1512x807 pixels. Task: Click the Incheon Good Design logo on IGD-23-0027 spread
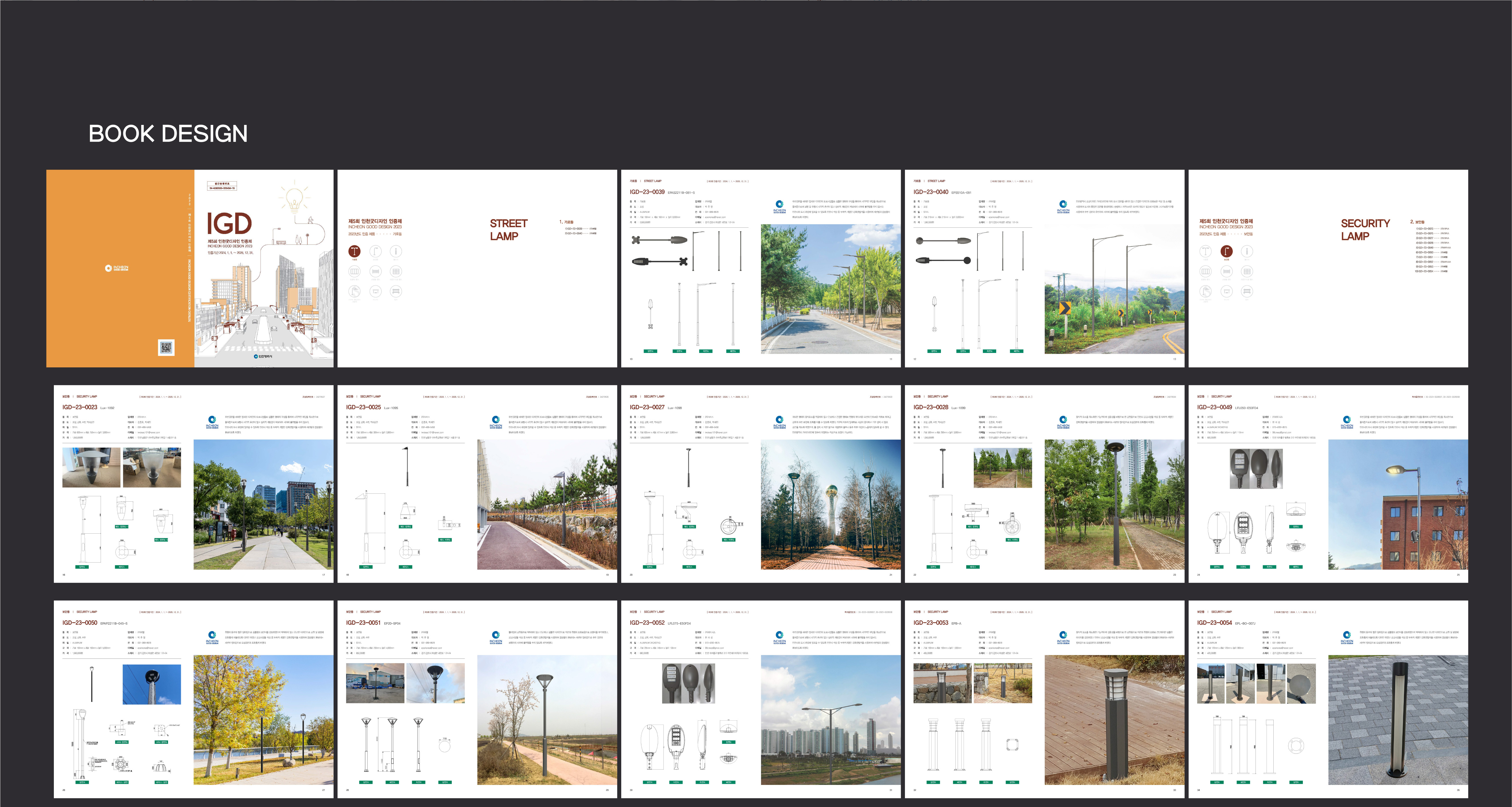coord(779,422)
